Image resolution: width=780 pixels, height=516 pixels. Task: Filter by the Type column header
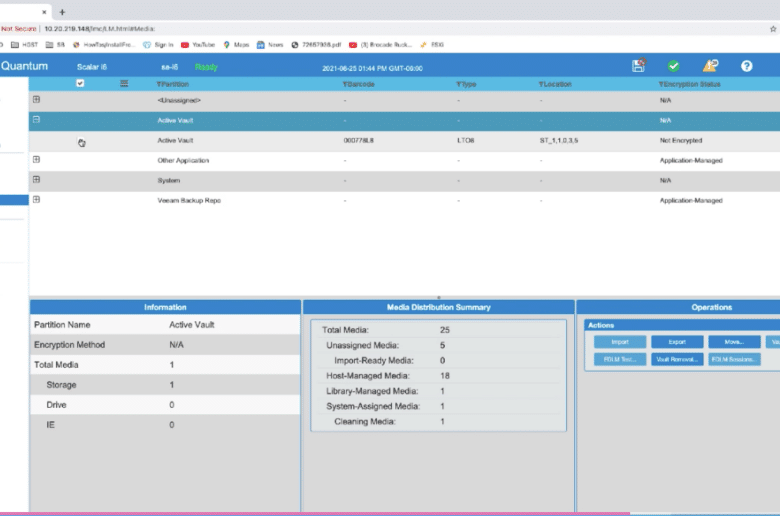coord(466,84)
